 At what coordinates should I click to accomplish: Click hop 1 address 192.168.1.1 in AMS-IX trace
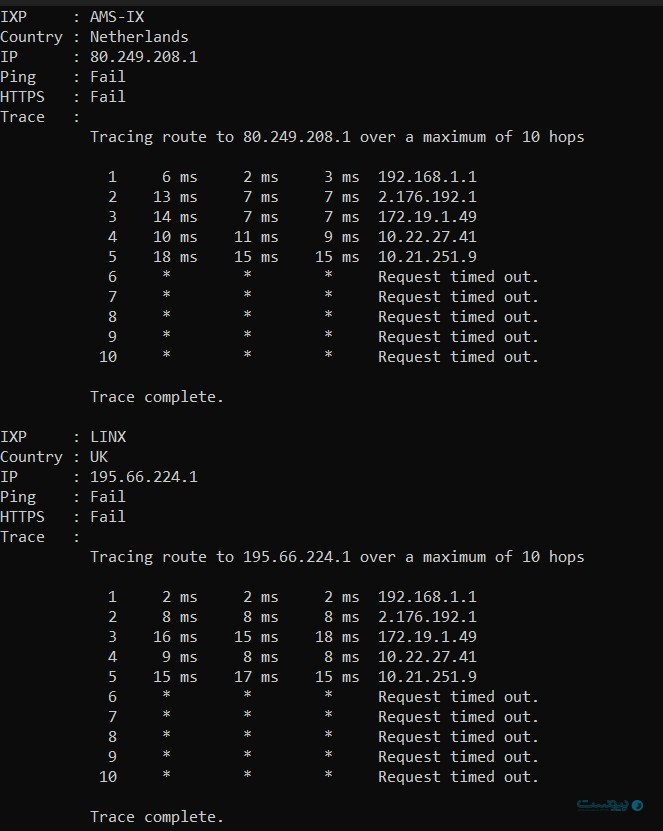[427, 177]
